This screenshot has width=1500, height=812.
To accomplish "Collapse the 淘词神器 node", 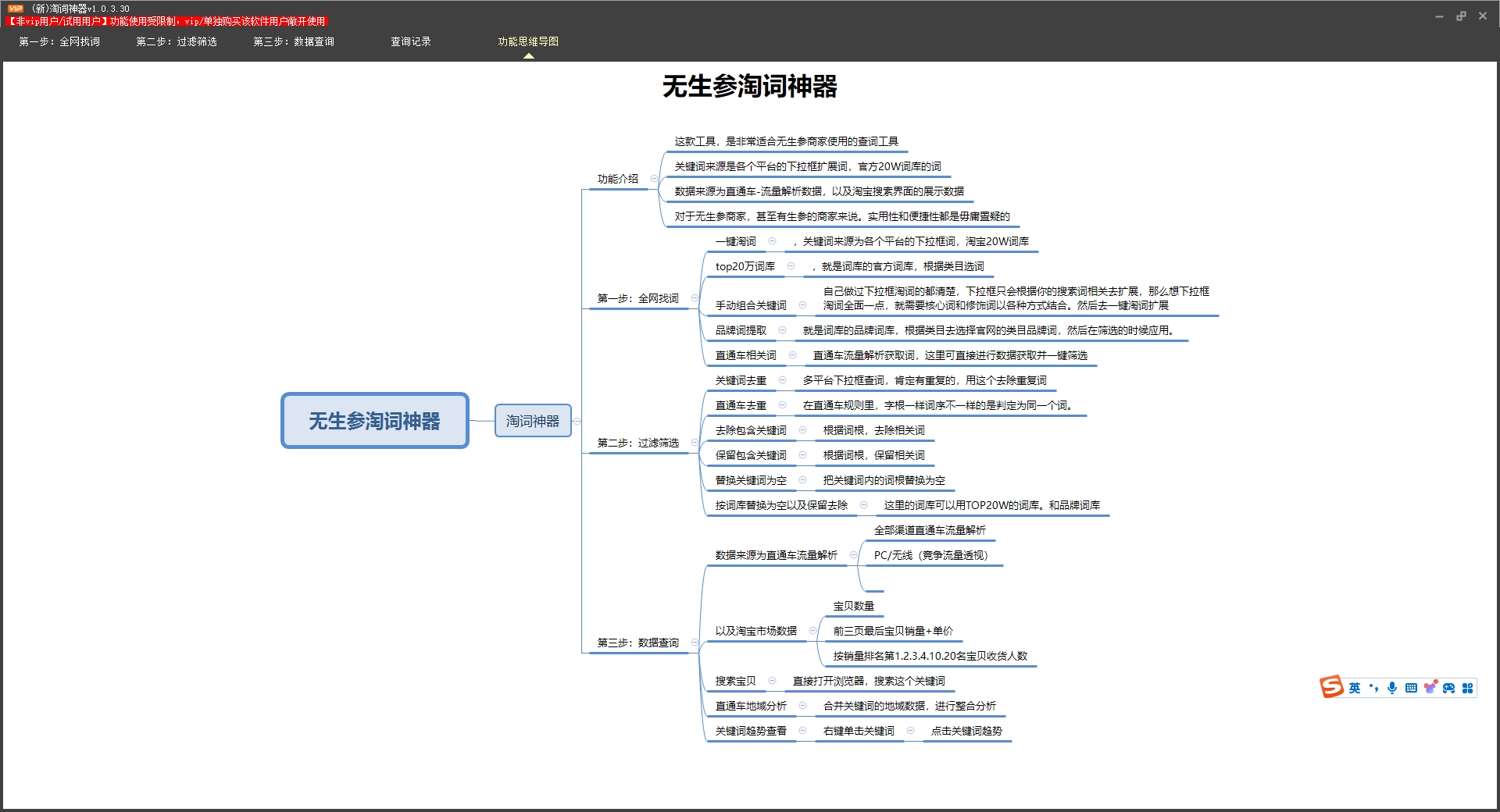I will pos(577,421).
